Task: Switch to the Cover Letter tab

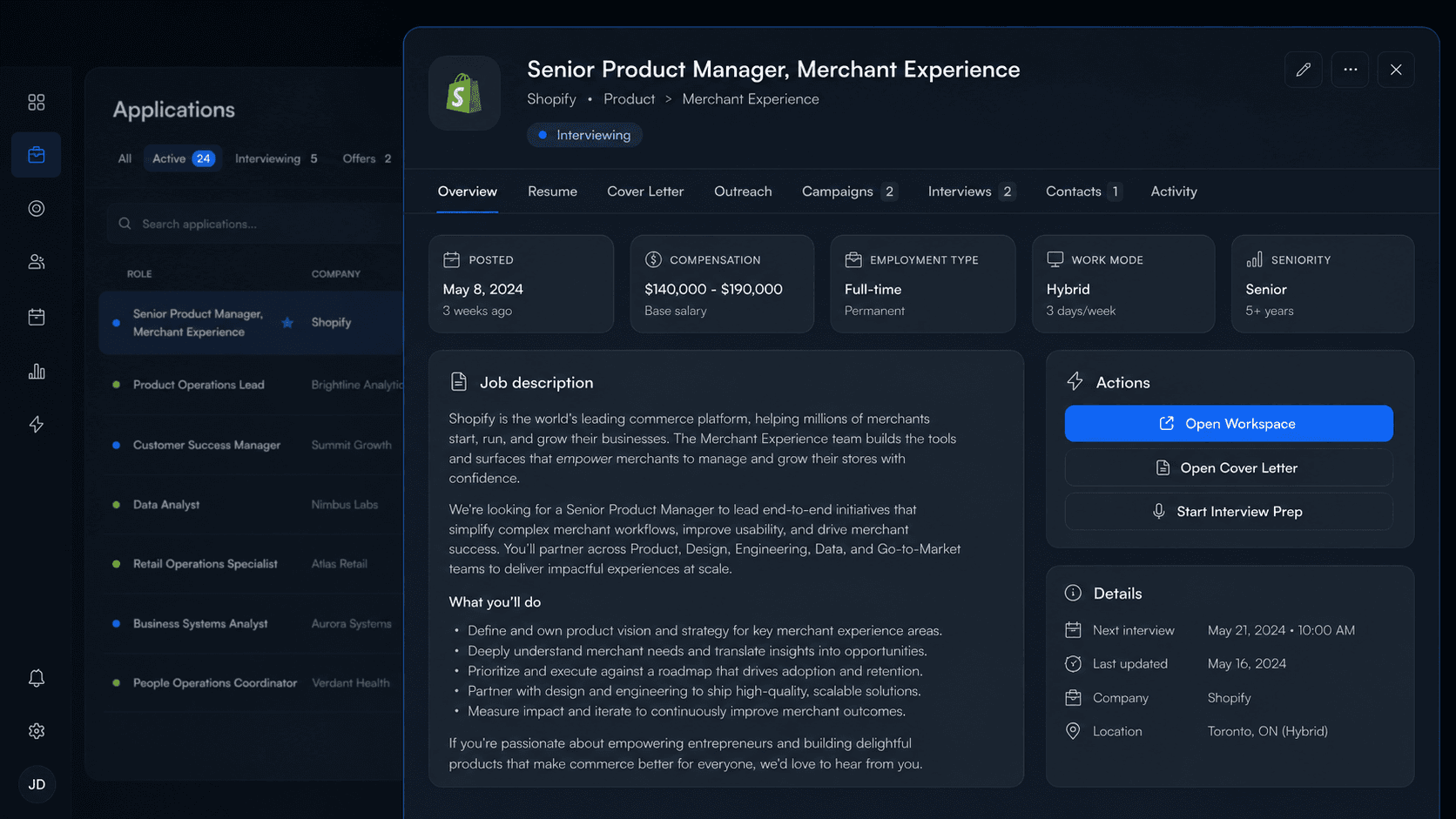Action: tap(645, 191)
